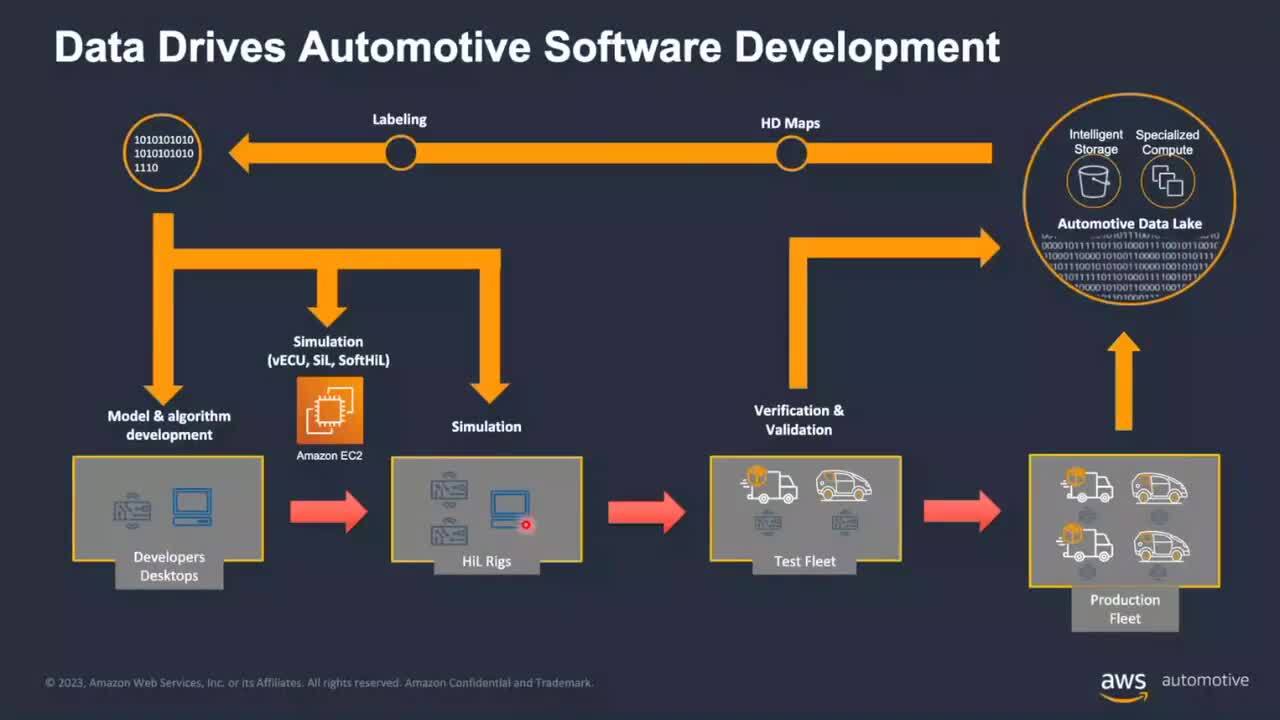Click the car icon in Test Fleet box
The width and height of the screenshot is (1280, 720).
tap(843, 485)
